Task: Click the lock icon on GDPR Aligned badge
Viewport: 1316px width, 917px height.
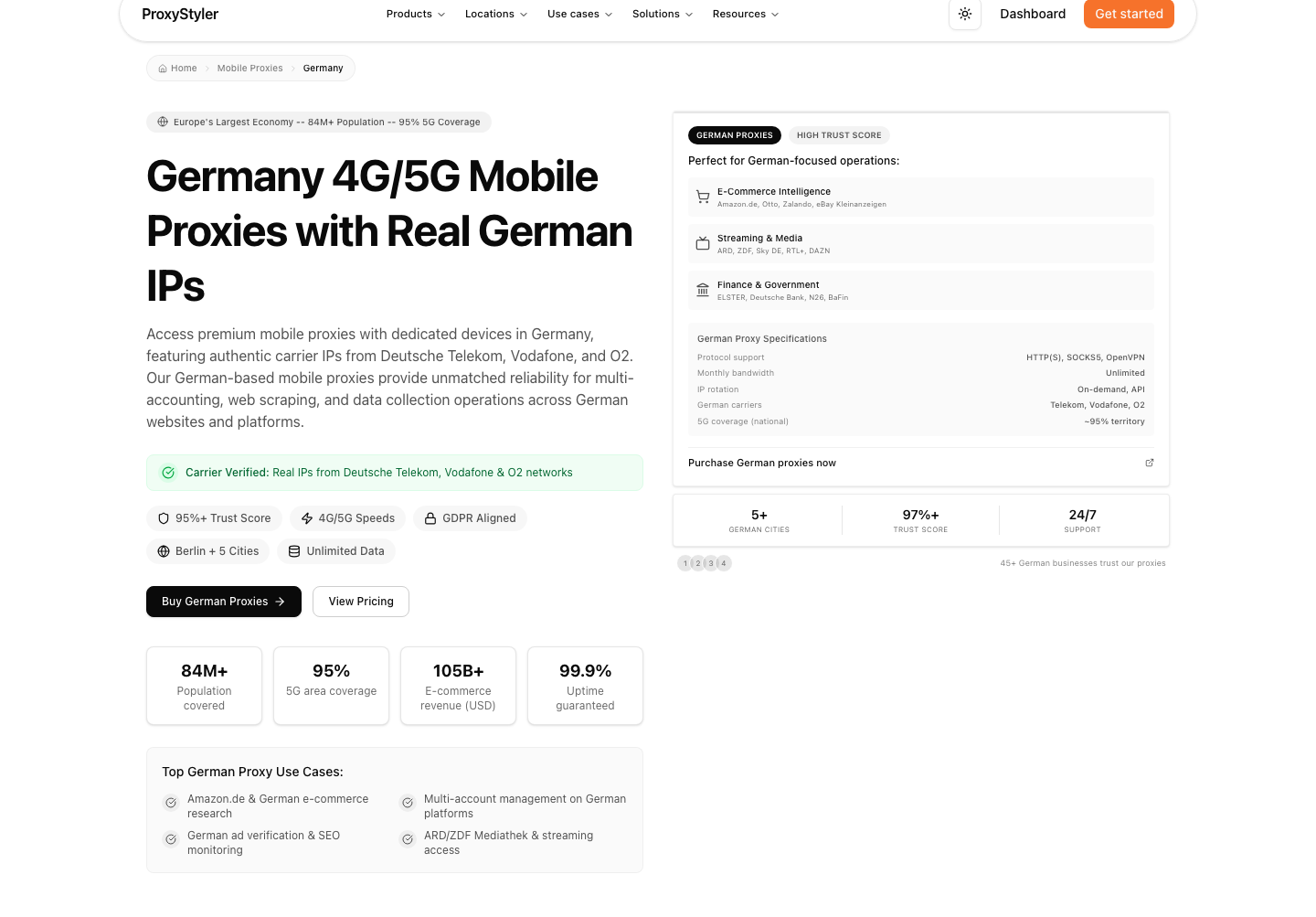Action: click(430, 518)
